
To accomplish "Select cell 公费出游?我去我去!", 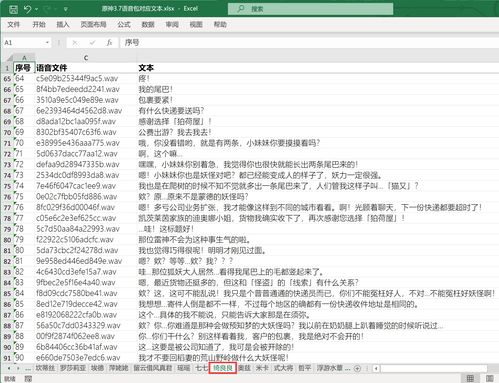I will tap(318, 132).
